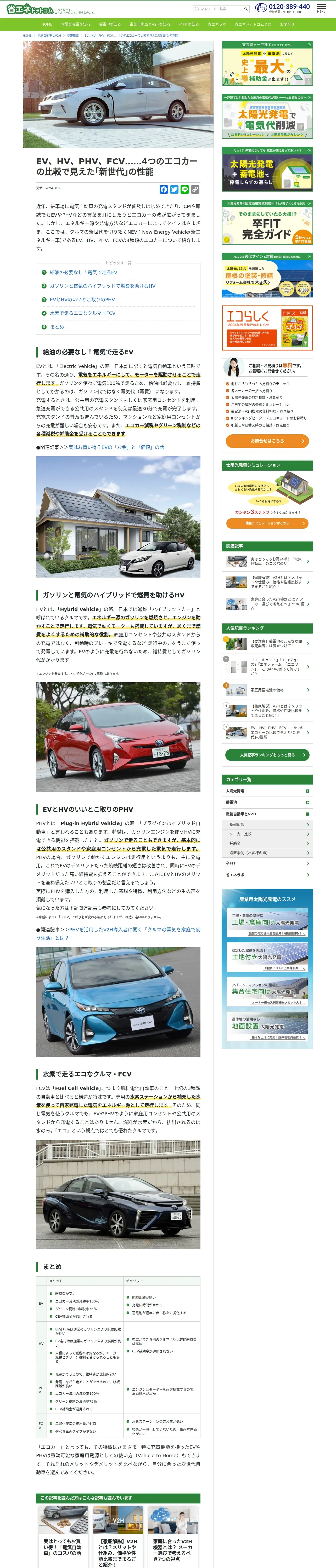
Task: Click arrow next to 家庭用蓄電池の価格
Action: click(308, 690)
